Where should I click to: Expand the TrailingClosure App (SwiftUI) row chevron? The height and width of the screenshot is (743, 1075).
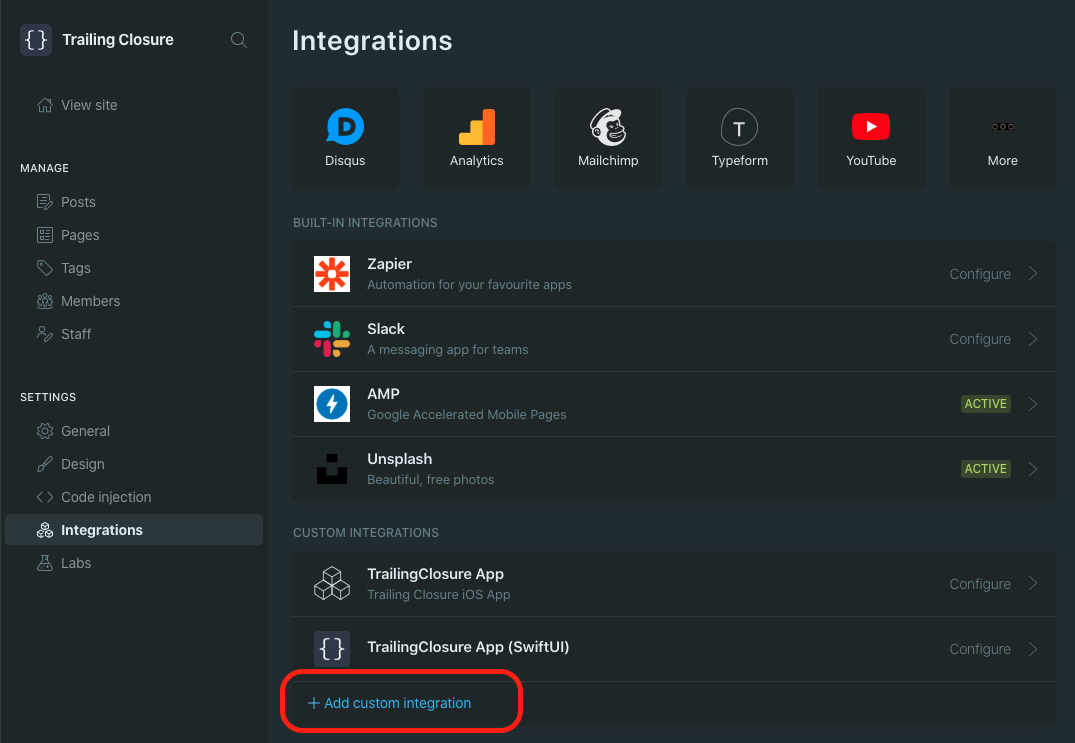(x=1032, y=648)
